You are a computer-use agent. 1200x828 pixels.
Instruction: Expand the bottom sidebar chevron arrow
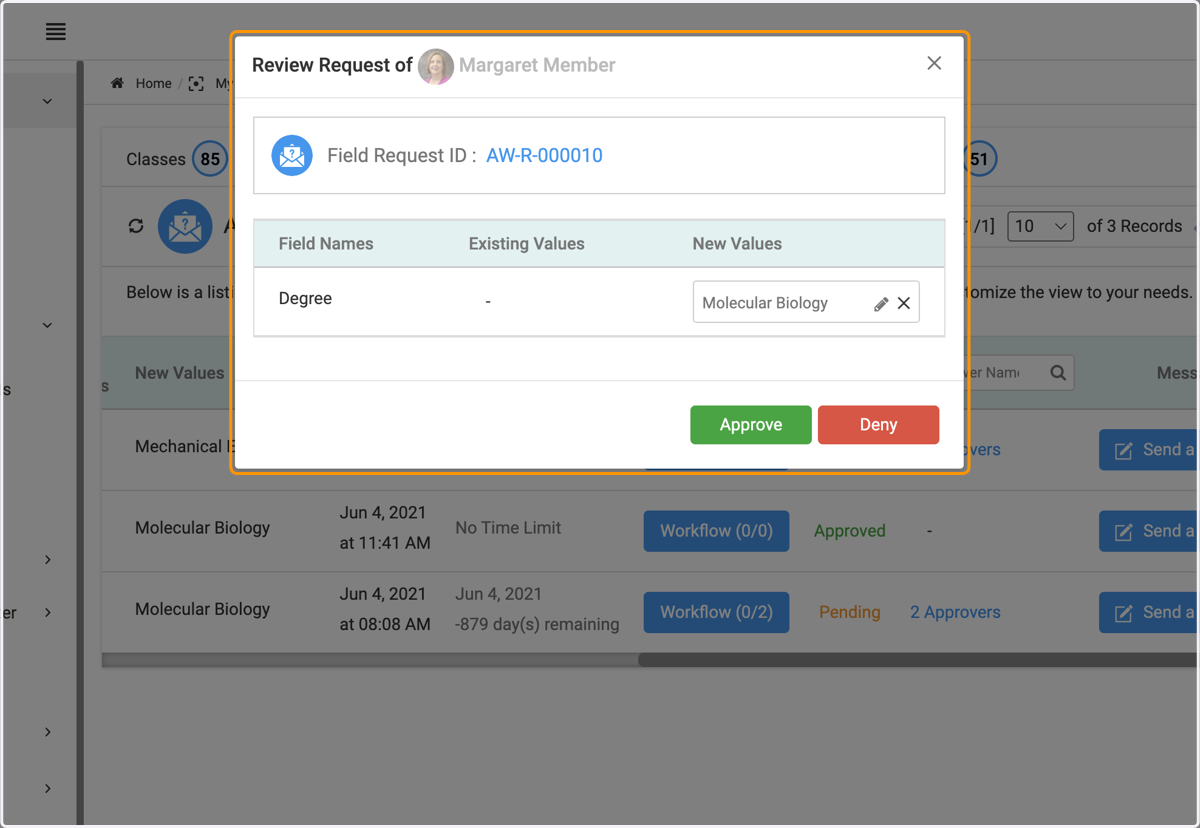click(48, 788)
